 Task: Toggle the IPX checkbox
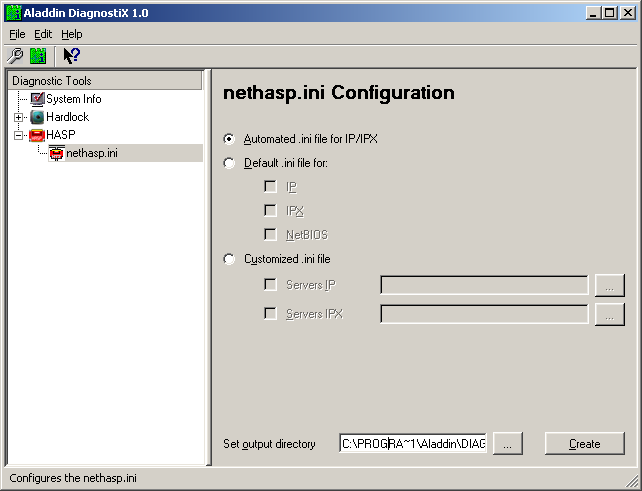click(x=270, y=210)
